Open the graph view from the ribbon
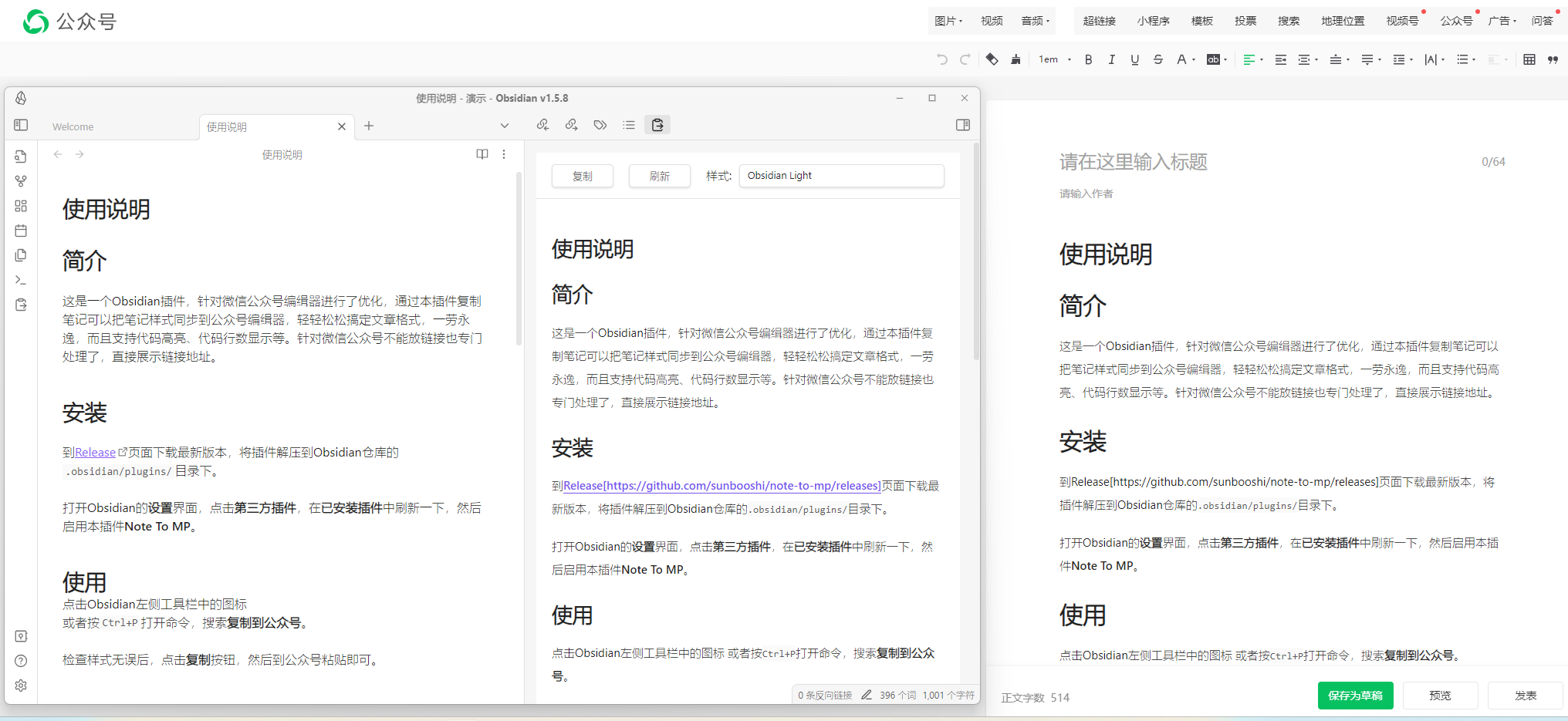Image resolution: width=1568 pixels, height=721 pixels. [21, 181]
